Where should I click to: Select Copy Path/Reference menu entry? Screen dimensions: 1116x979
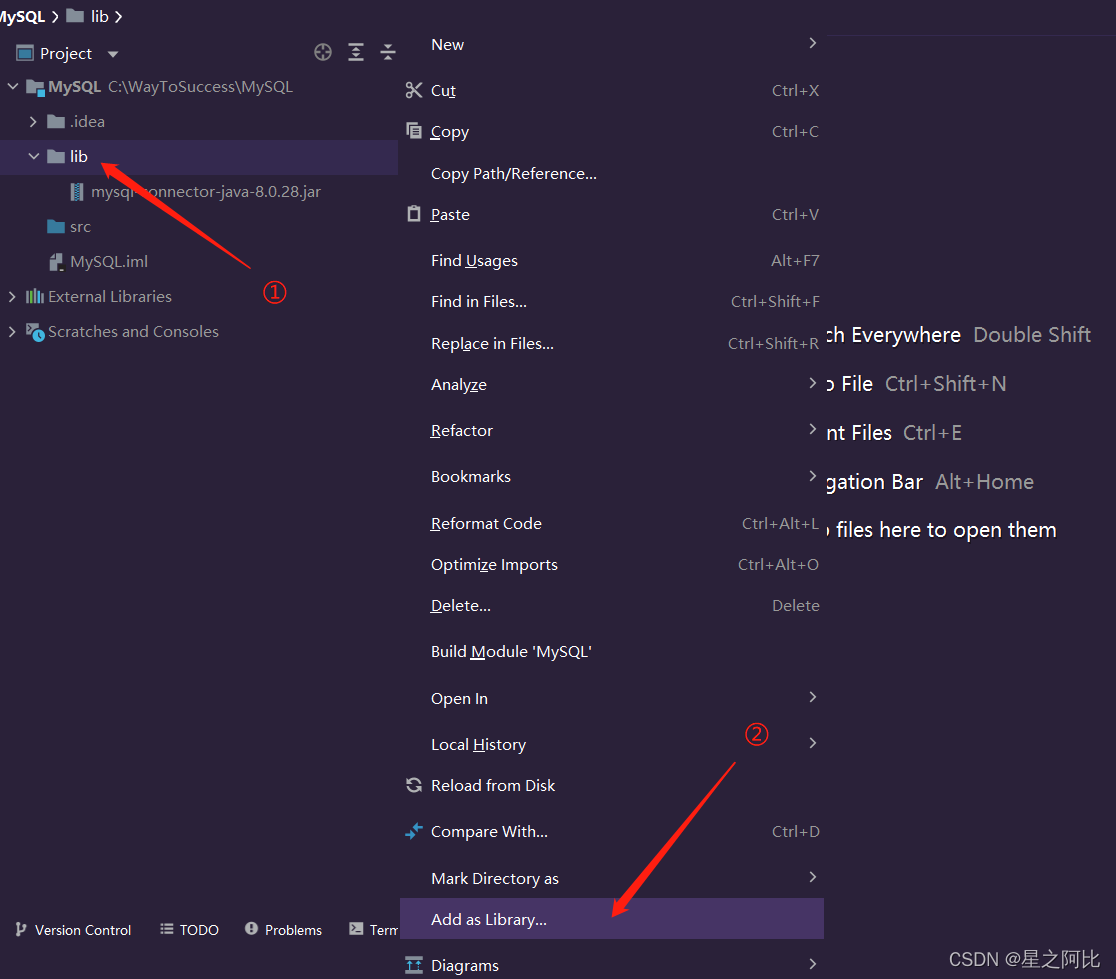click(x=611, y=174)
